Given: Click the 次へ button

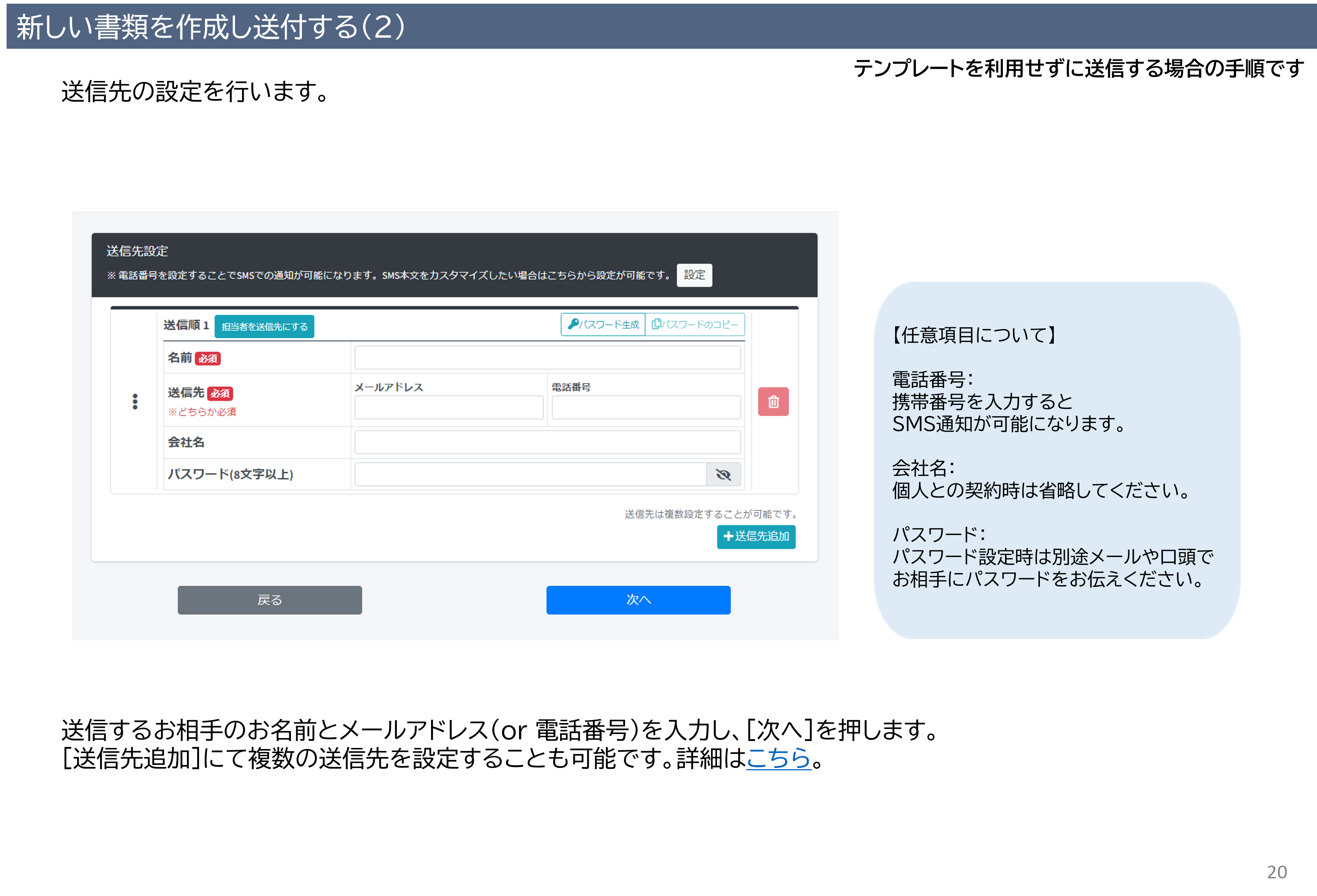Looking at the screenshot, I should point(638,600).
